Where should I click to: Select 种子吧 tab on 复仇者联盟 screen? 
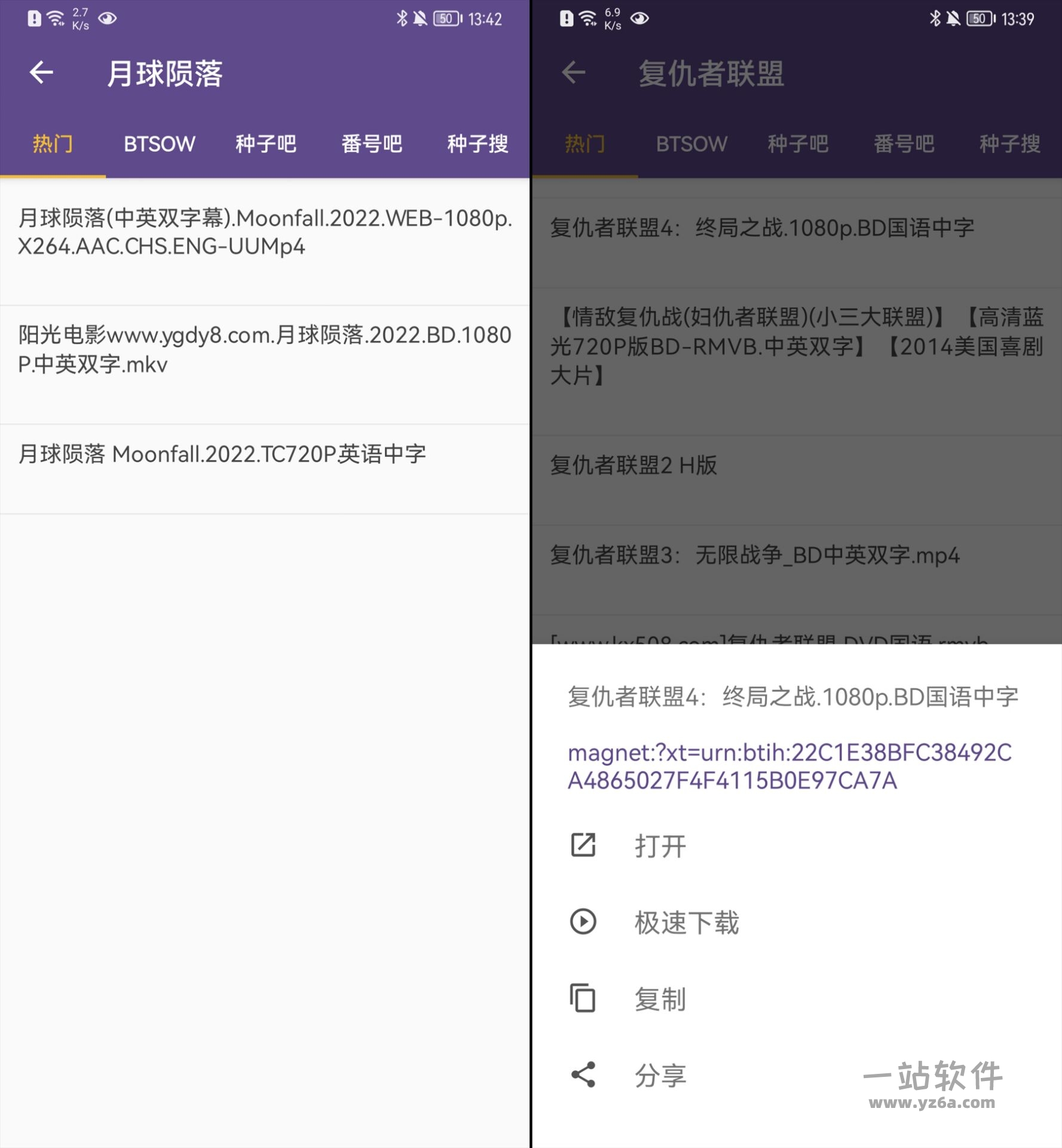(798, 144)
